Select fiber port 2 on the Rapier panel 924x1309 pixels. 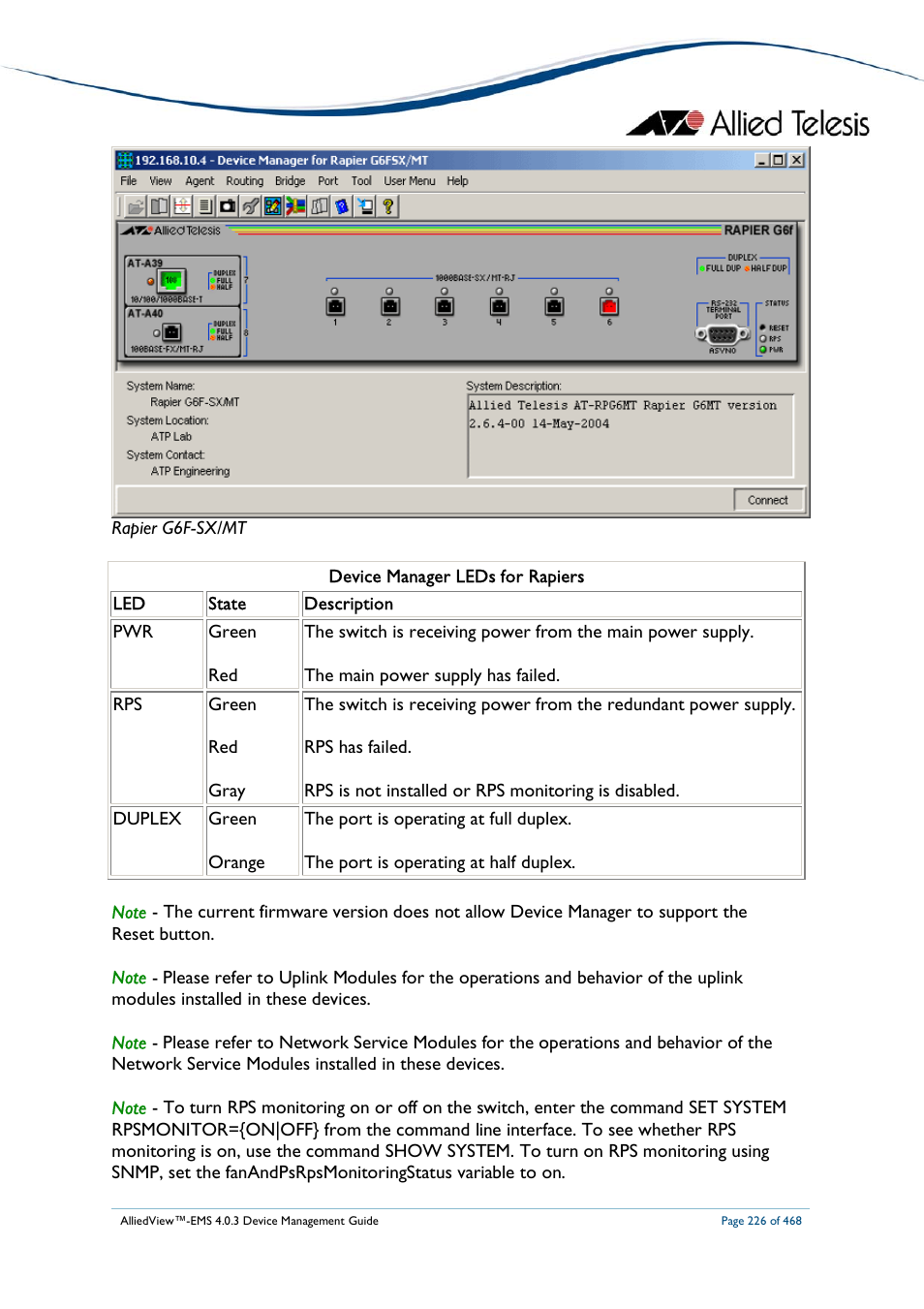coord(390,307)
